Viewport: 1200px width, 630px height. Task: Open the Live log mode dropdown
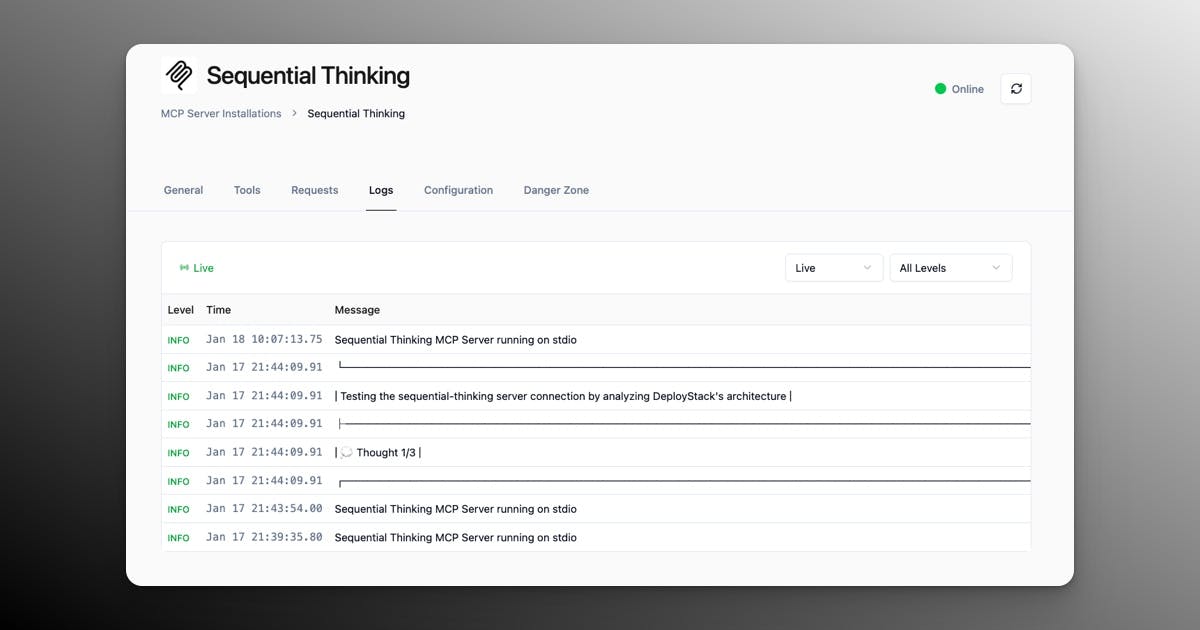pos(833,267)
